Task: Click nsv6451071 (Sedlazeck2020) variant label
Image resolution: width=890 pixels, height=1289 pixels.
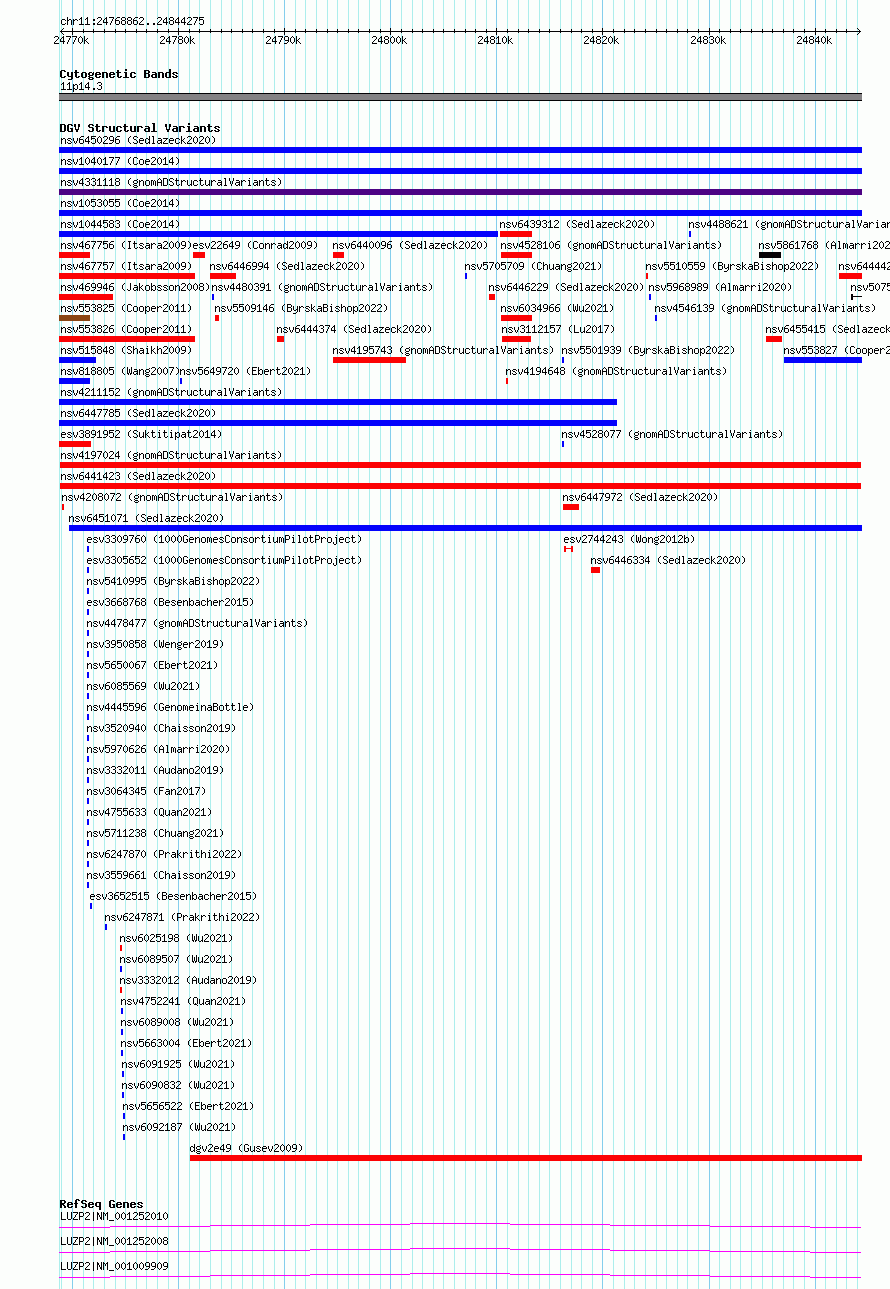Action: [146, 518]
